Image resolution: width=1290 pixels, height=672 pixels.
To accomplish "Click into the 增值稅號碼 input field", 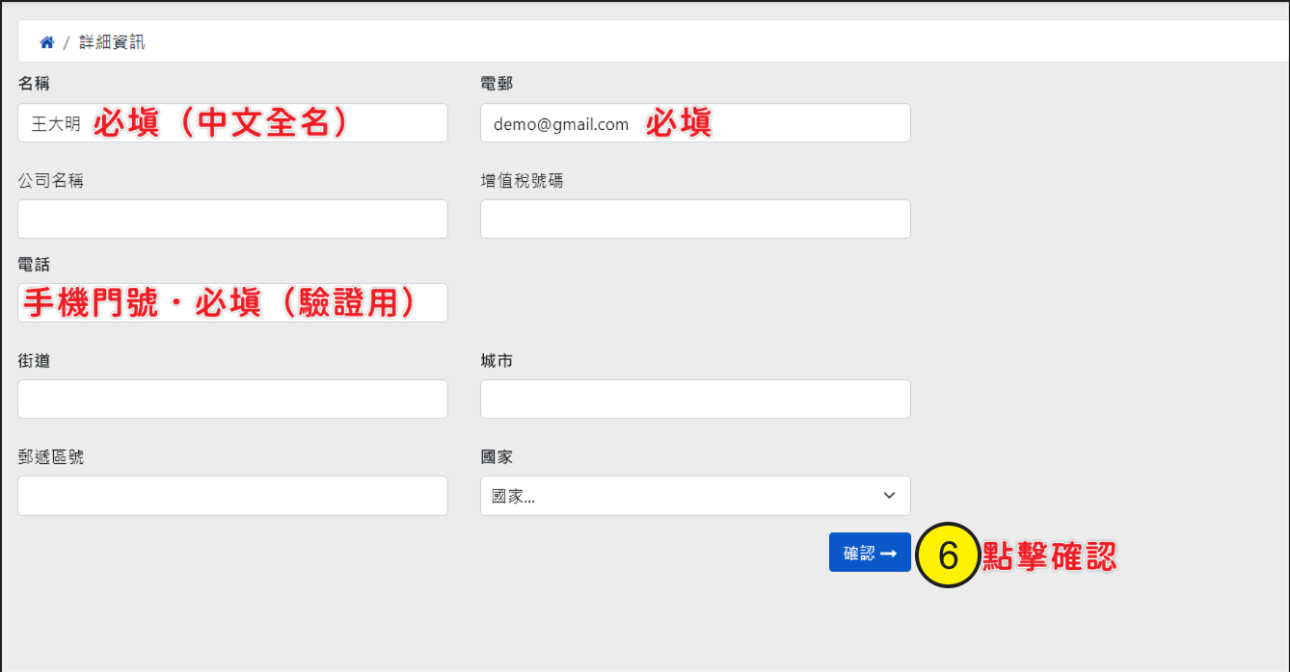I will click(695, 219).
